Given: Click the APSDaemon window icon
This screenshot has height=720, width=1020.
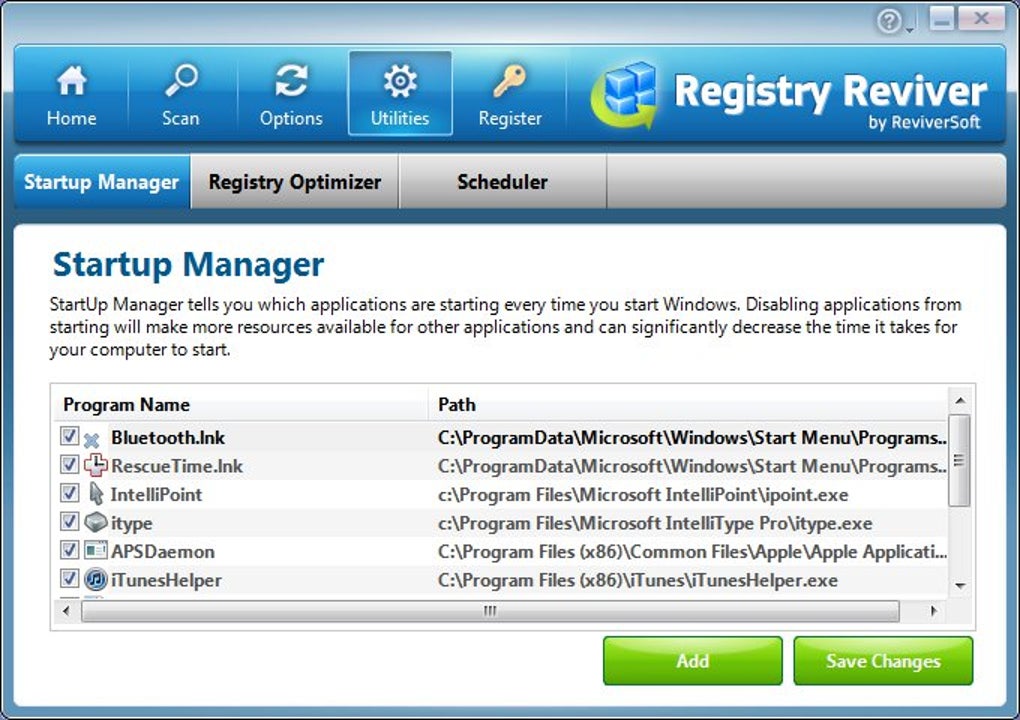Looking at the screenshot, I should 96,550.
